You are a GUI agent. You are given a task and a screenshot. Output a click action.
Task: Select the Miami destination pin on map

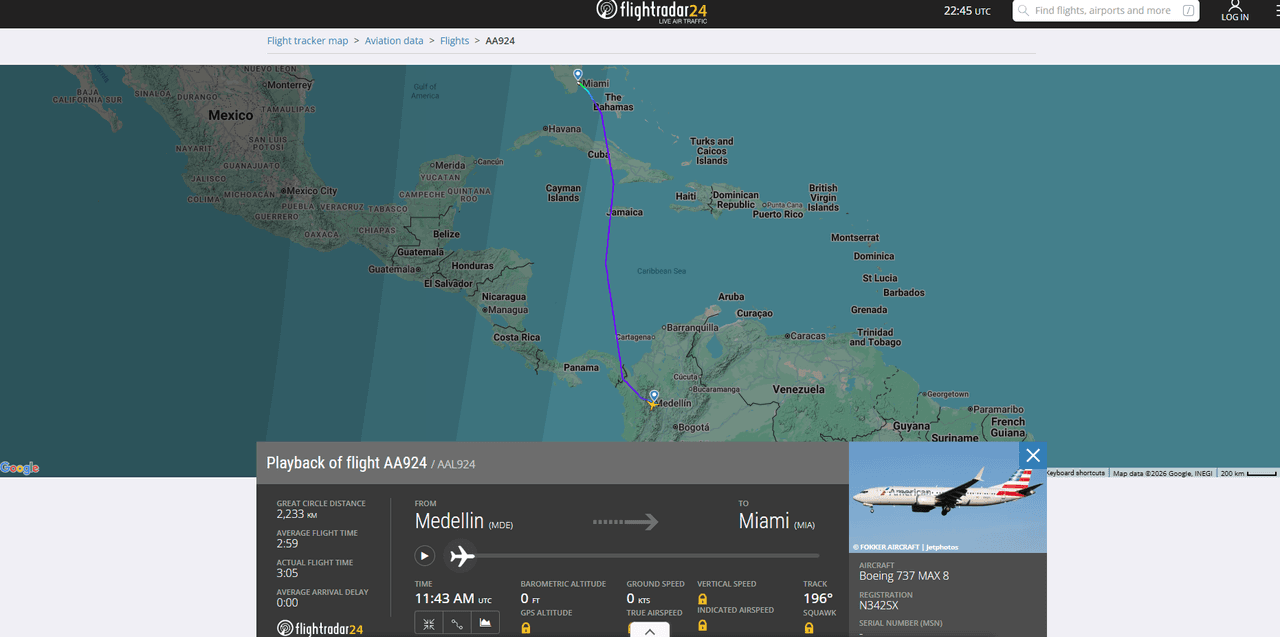point(578,75)
